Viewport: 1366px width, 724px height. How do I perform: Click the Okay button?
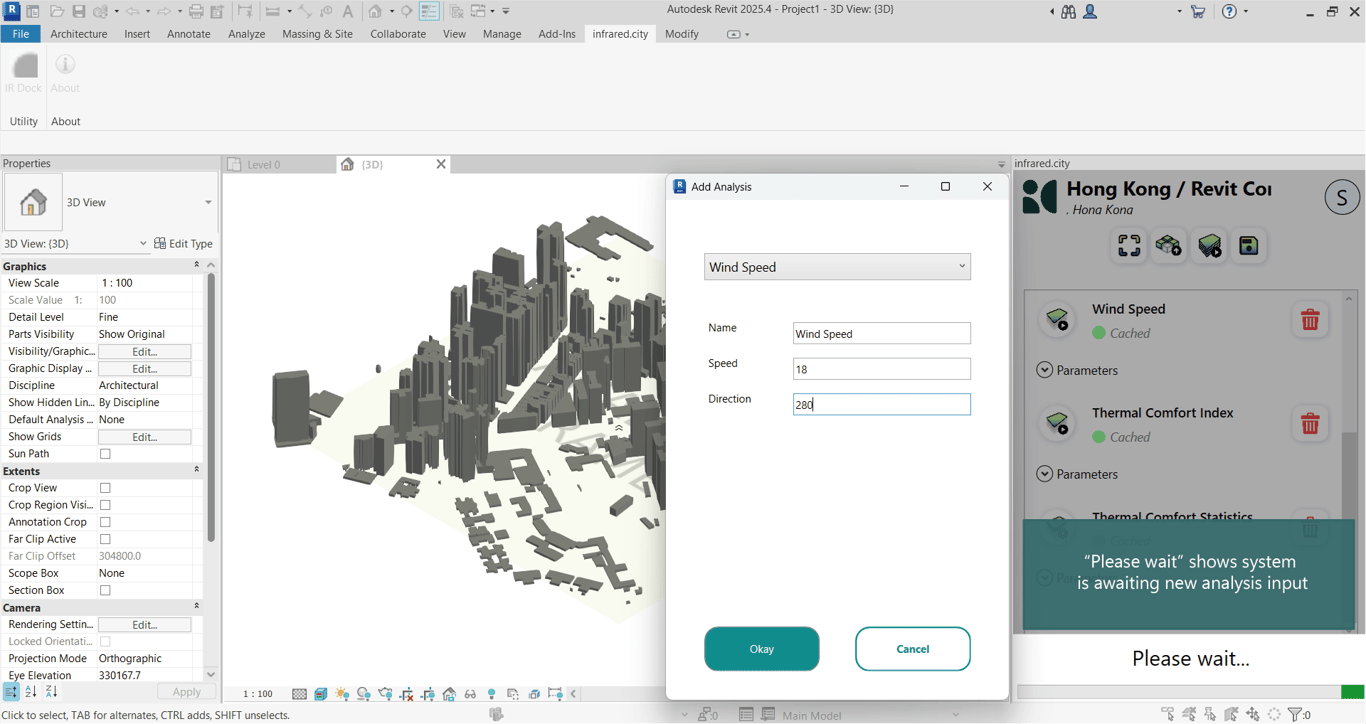point(761,649)
